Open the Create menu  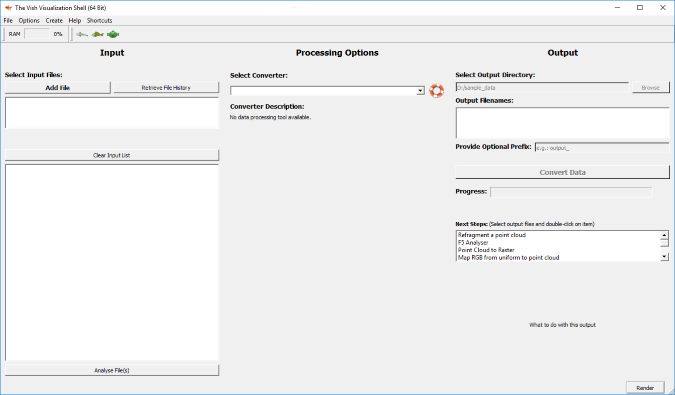[54, 21]
